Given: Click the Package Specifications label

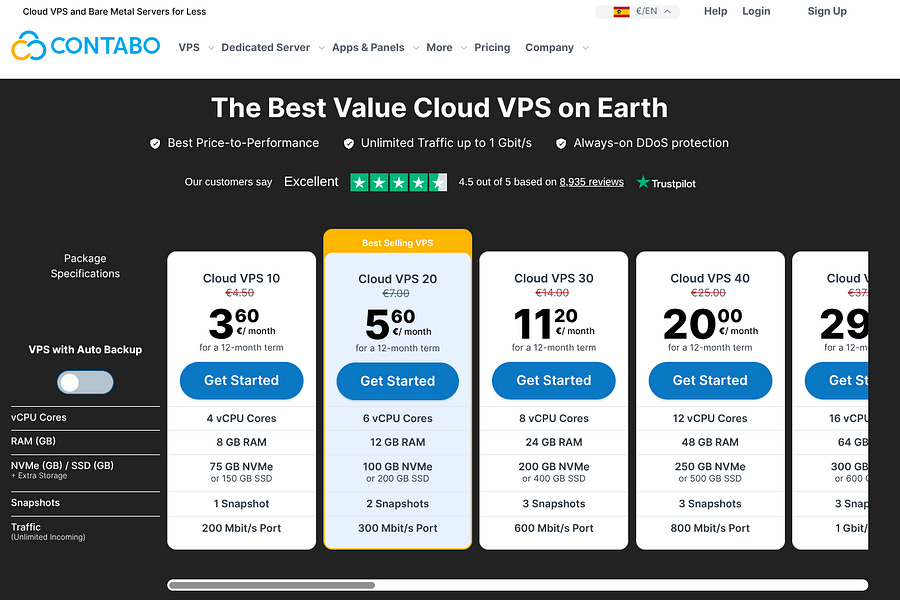Looking at the screenshot, I should (85, 266).
